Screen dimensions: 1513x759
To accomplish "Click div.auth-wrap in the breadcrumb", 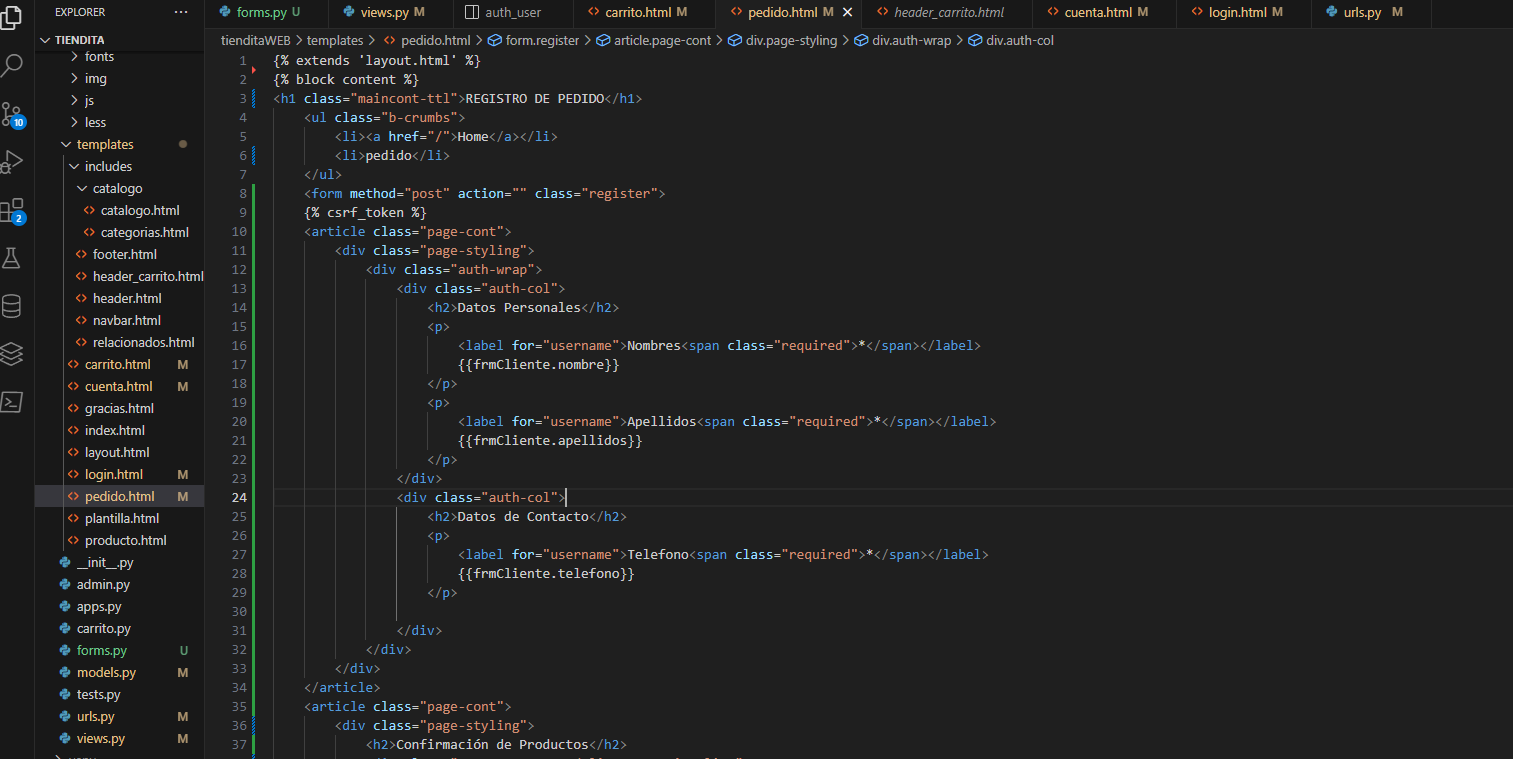I will point(911,40).
